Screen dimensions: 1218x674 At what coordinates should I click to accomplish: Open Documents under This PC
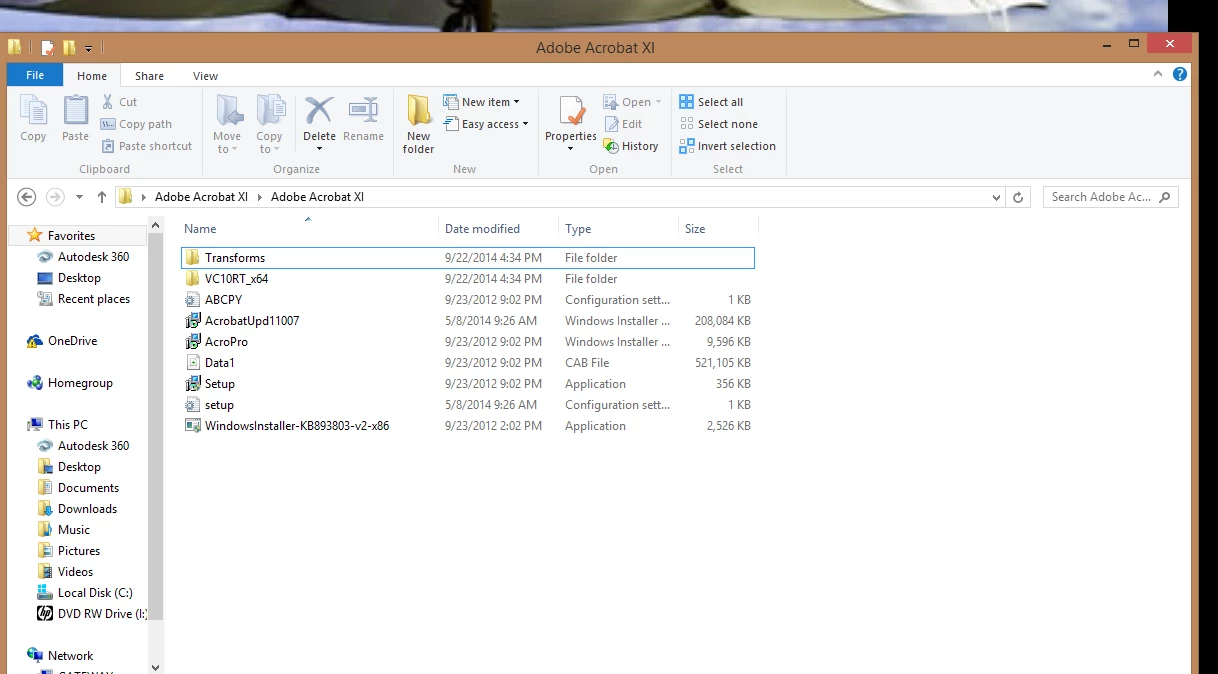[78, 488]
